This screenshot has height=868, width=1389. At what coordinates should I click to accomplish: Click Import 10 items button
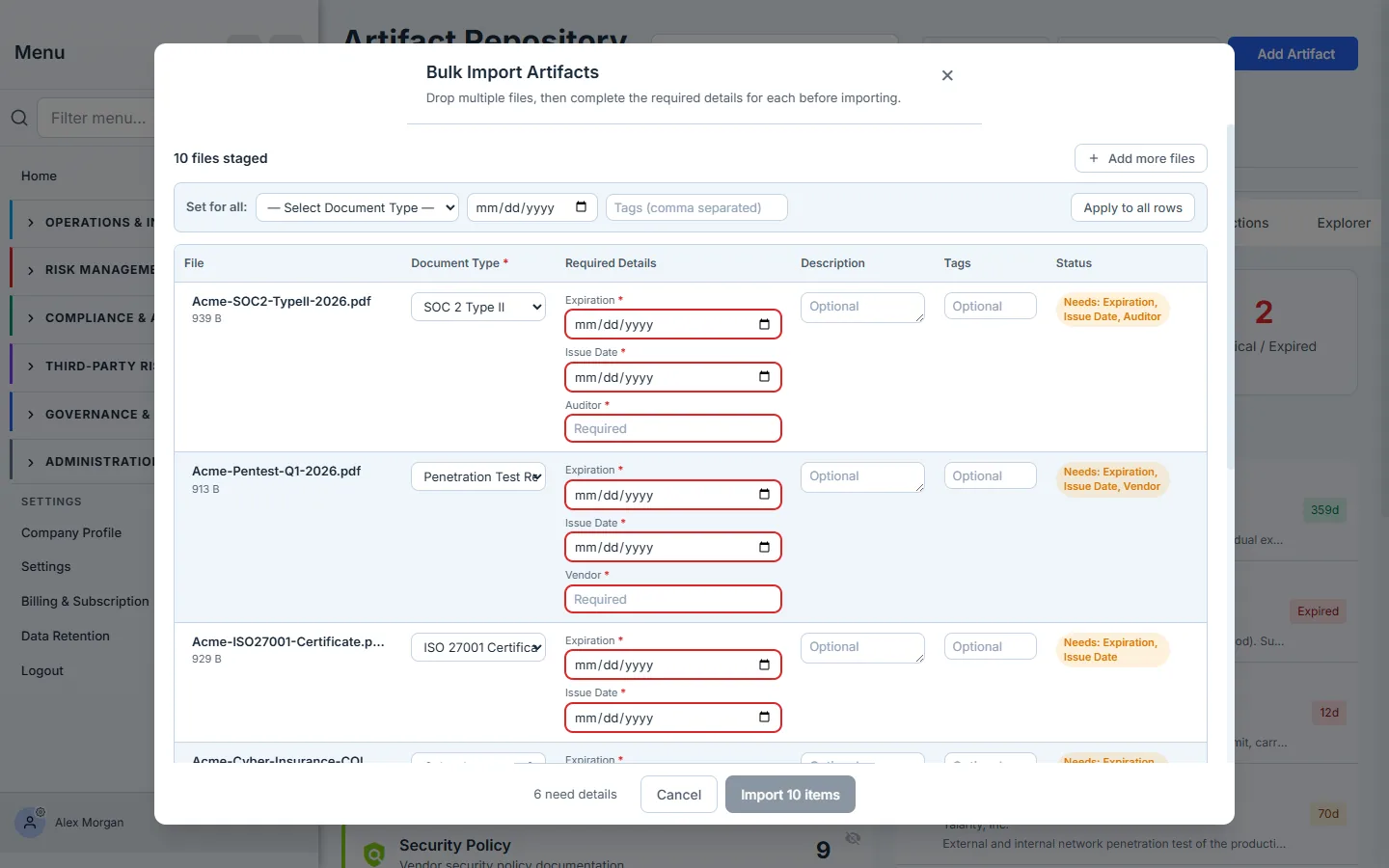click(790, 795)
